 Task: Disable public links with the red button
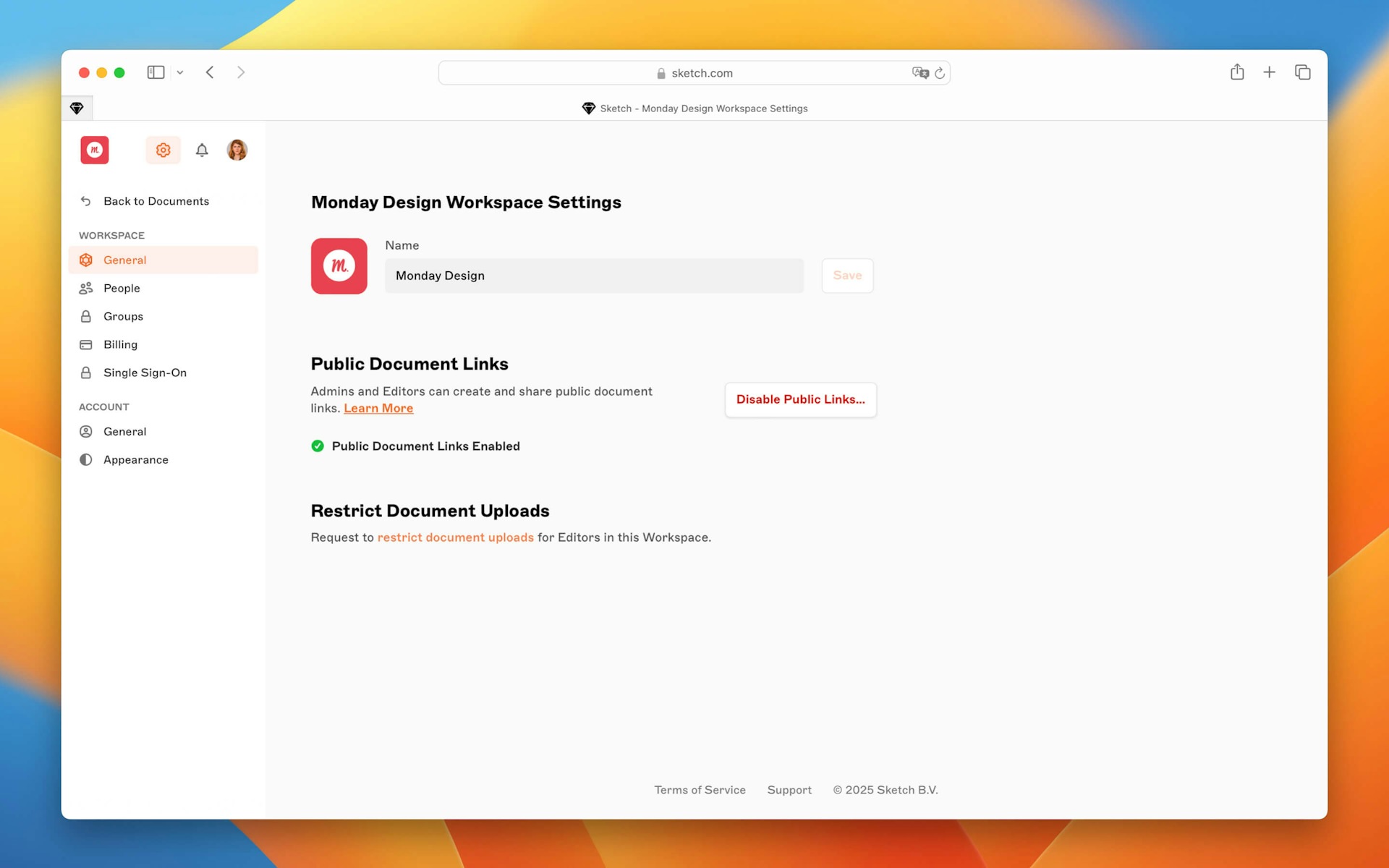[x=800, y=399]
